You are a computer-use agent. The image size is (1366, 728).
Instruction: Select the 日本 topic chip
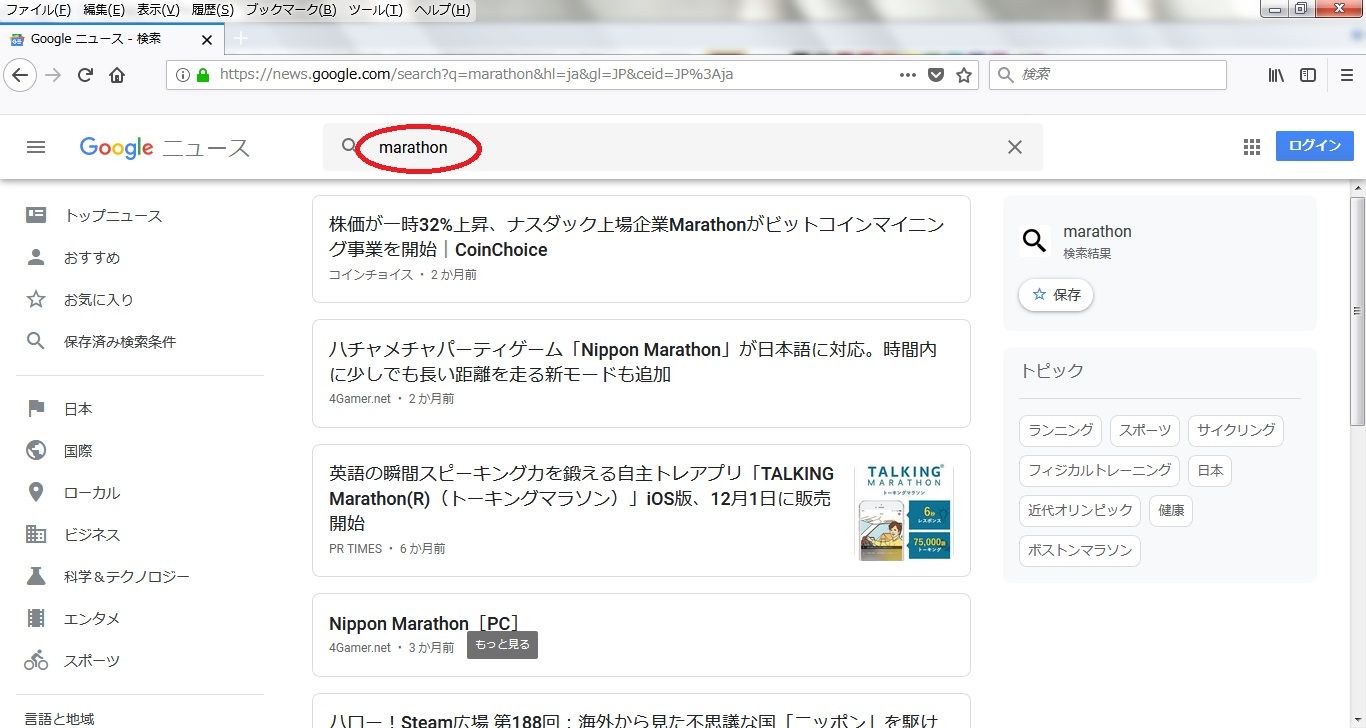1210,470
